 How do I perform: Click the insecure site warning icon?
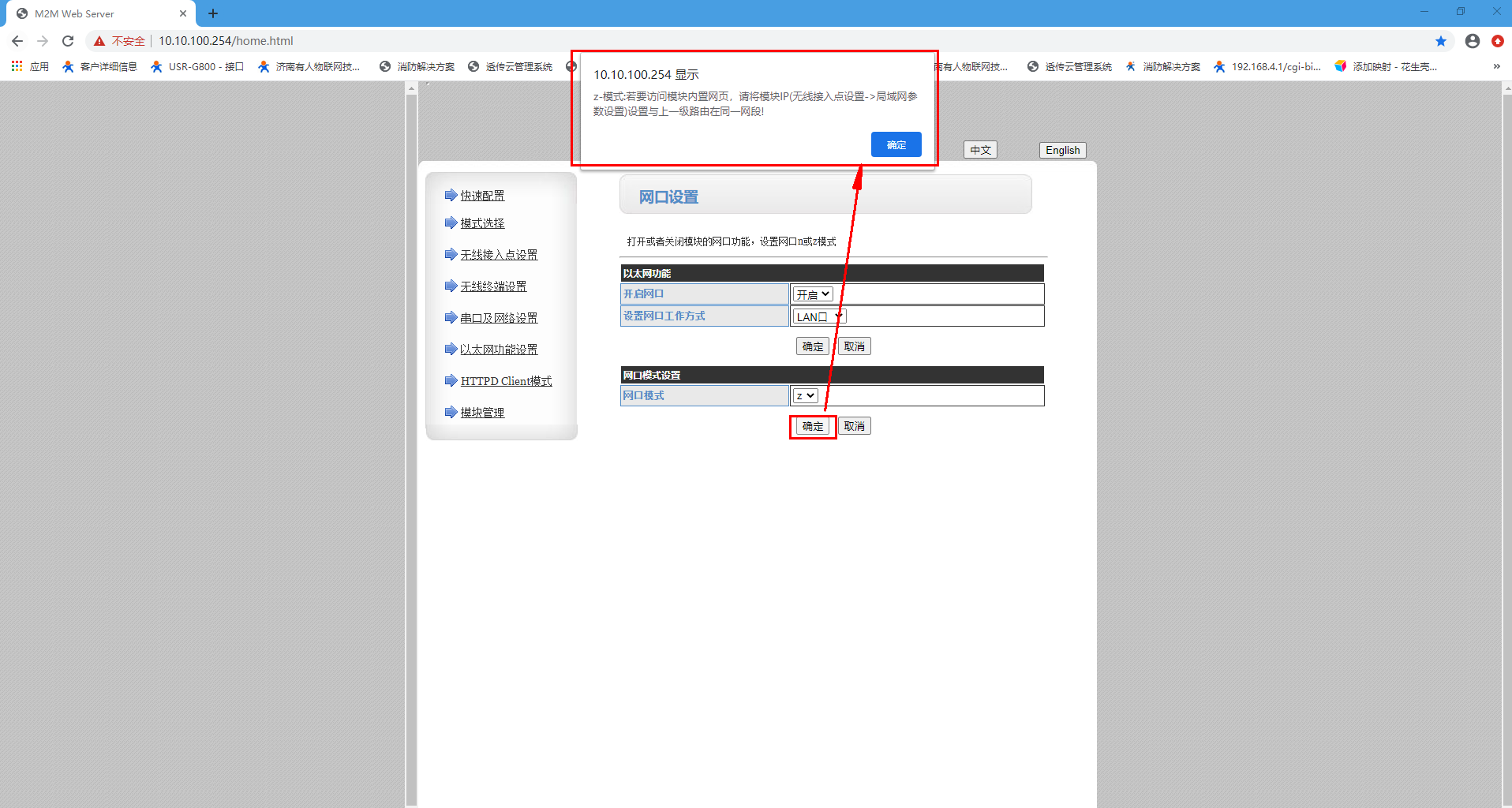99,41
